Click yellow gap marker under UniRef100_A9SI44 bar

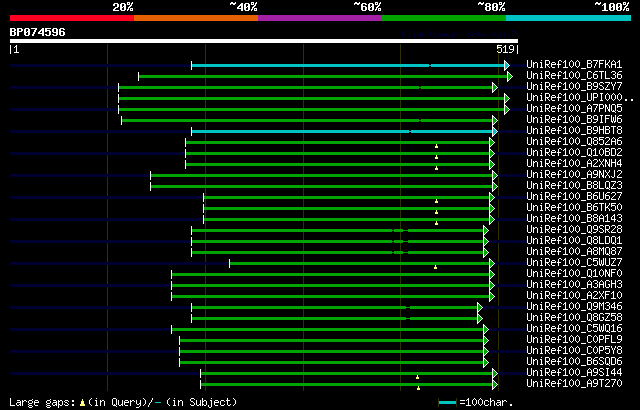pyautogui.click(x=418, y=377)
